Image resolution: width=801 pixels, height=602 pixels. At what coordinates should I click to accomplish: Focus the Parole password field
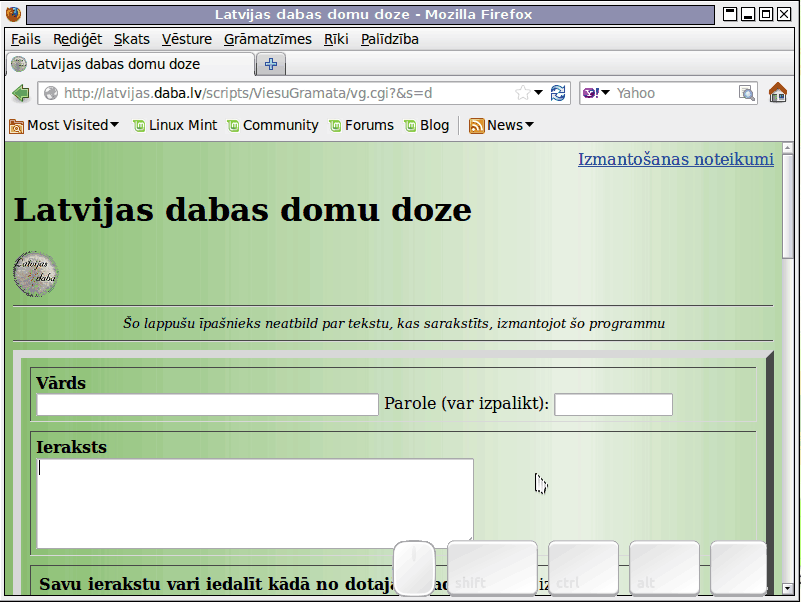[x=614, y=405]
